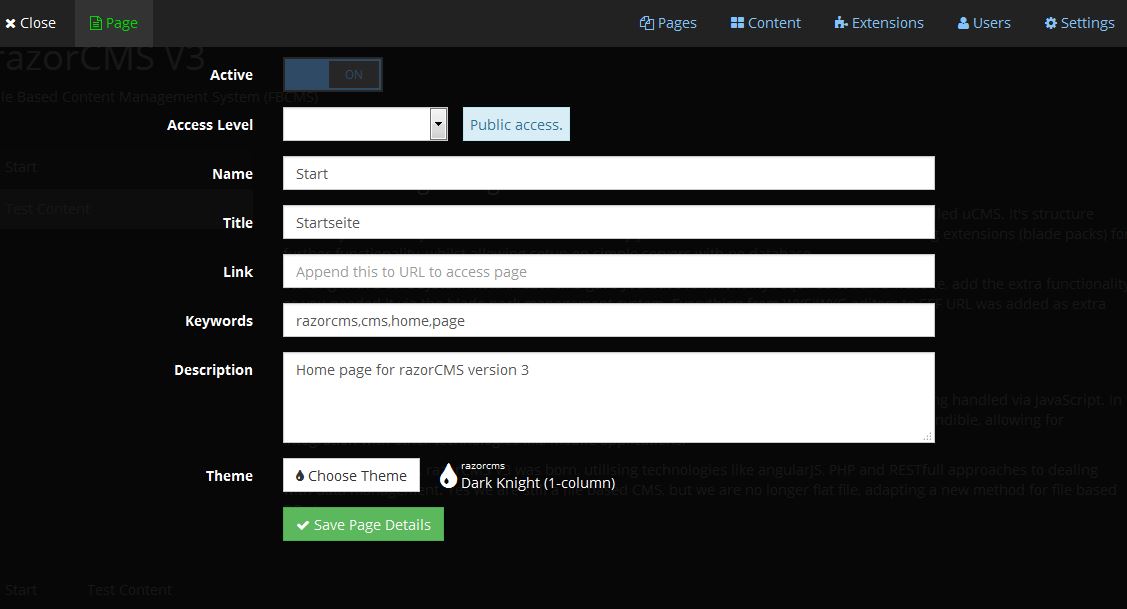This screenshot has height=609, width=1127.
Task: Click the Access Level dropdown arrow
Action: (438, 124)
